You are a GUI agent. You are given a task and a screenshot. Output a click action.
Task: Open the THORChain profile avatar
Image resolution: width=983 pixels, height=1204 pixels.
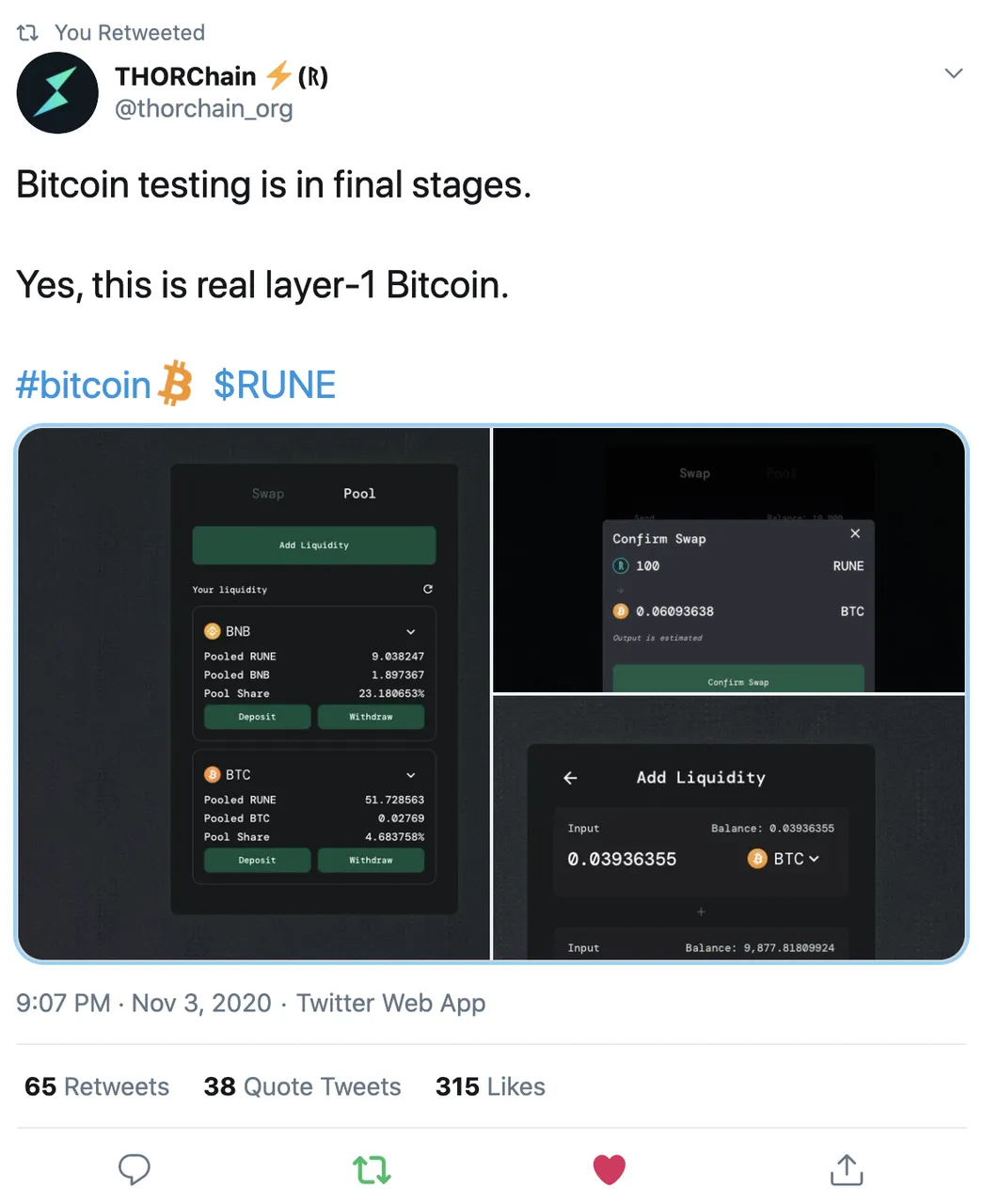coord(57,93)
